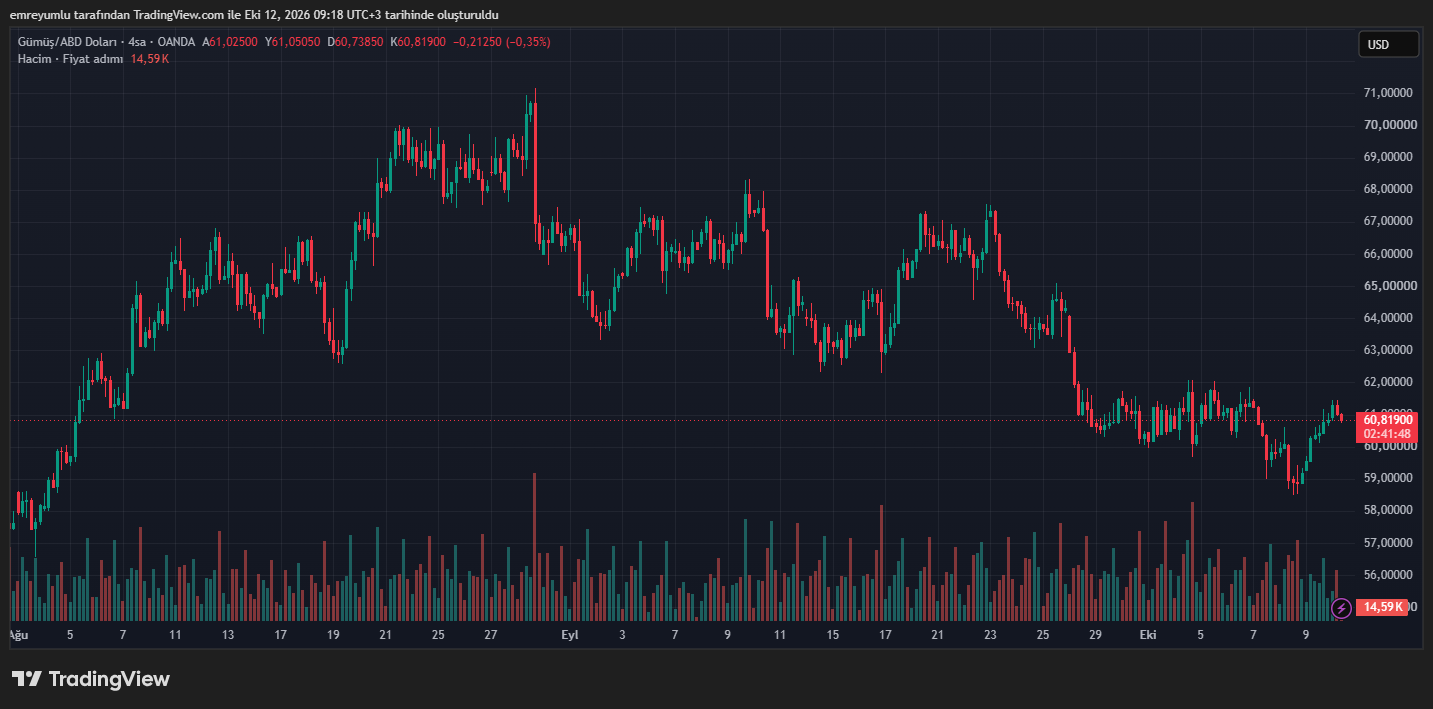The height and width of the screenshot is (709, 1433).
Task: Click the Ağu month label on the time axis
Action: [x=18, y=635]
